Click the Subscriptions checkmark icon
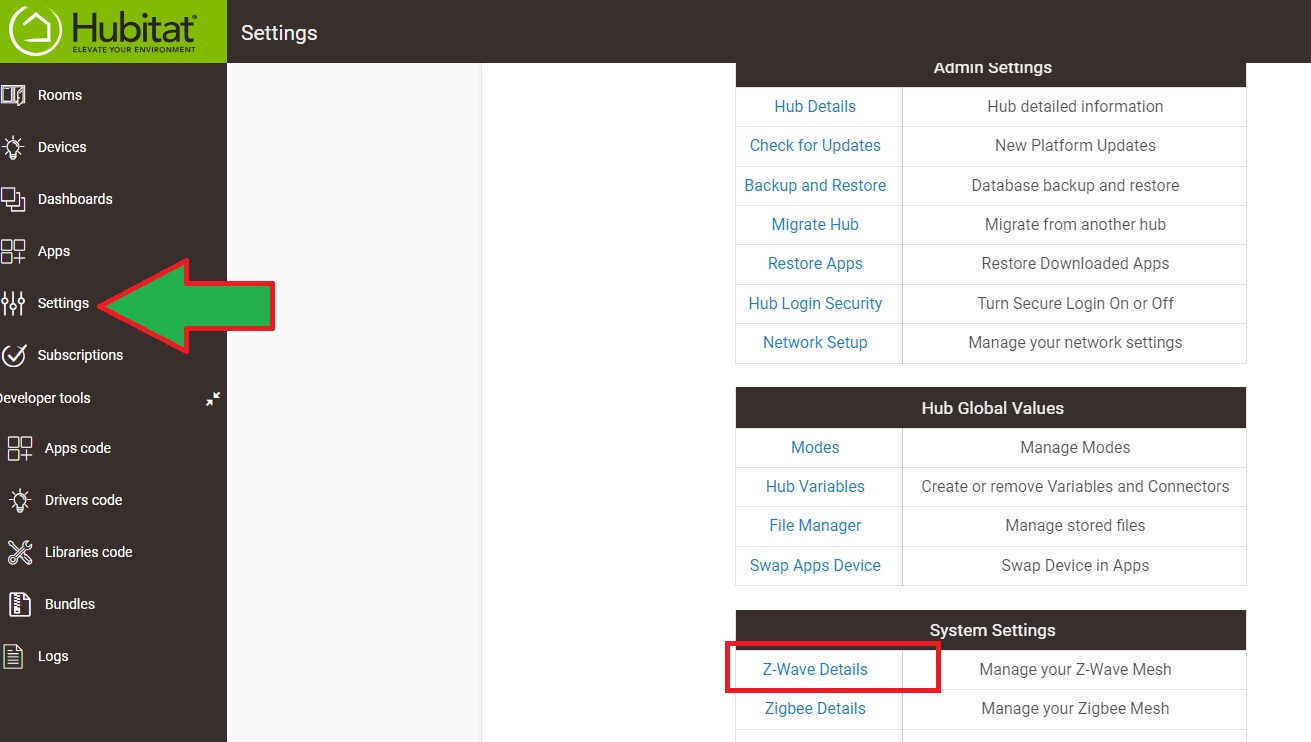The height and width of the screenshot is (742, 1311). pyautogui.click(x=13, y=355)
